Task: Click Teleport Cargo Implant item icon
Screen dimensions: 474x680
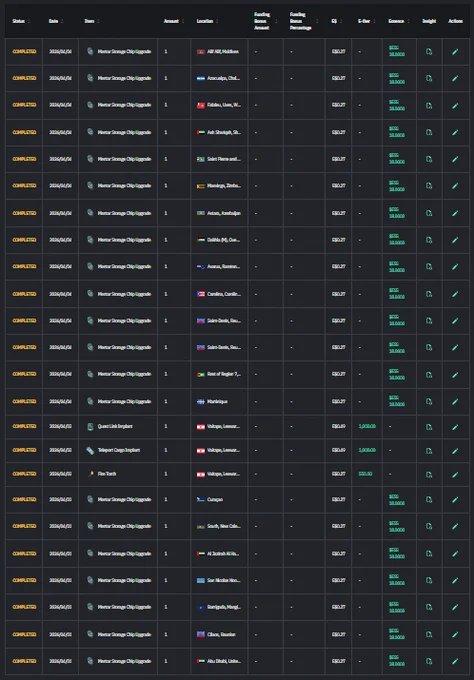Action: point(90,451)
